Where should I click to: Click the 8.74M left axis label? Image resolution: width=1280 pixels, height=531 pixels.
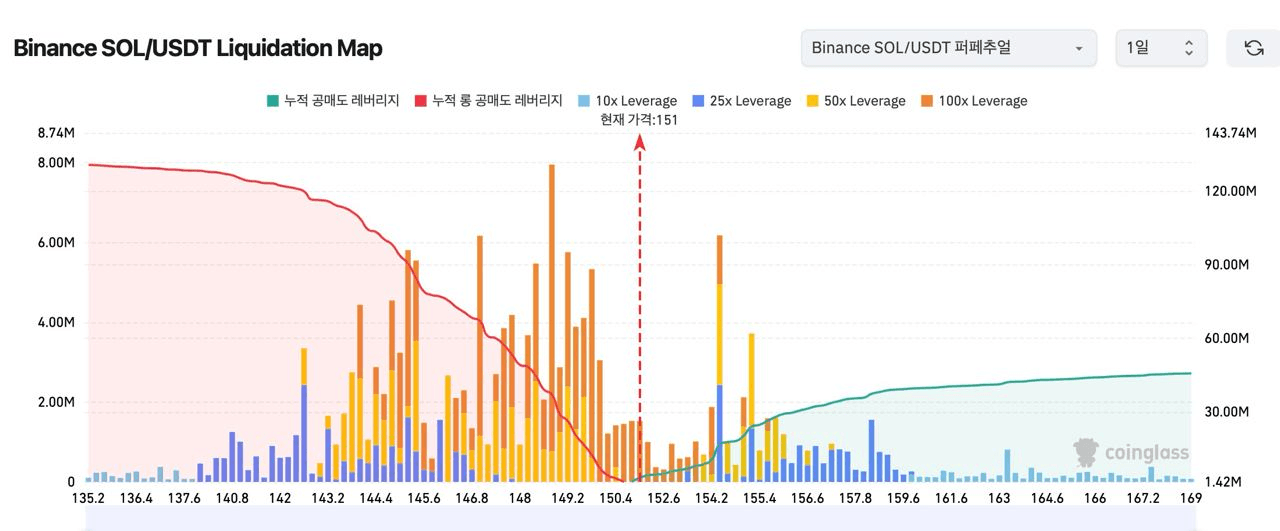pyautogui.click(x=56, y=133)
